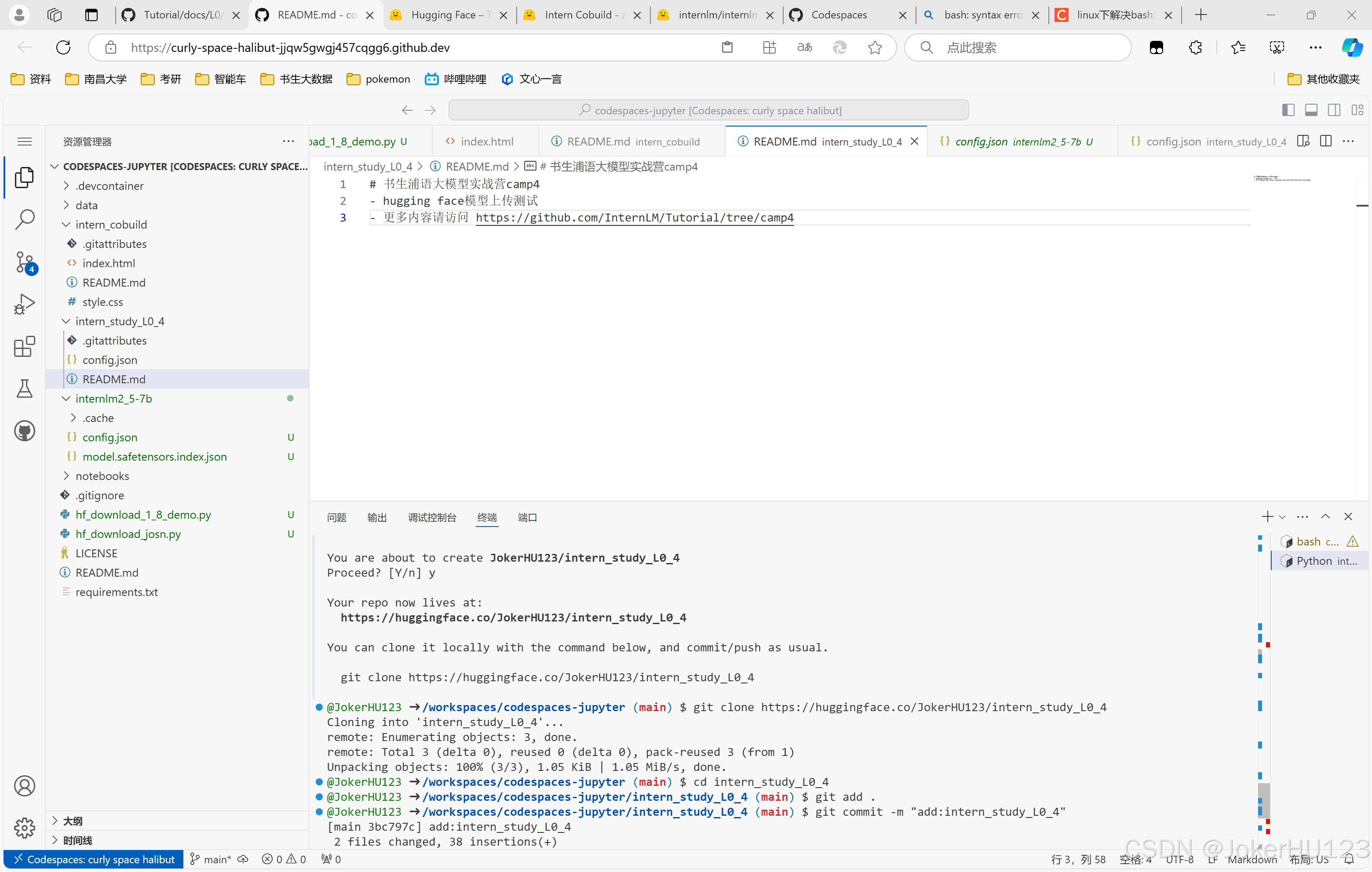Open the GitHub view in activity bar
Viewport: 1372px width, 872px height.
click(25, 431)
